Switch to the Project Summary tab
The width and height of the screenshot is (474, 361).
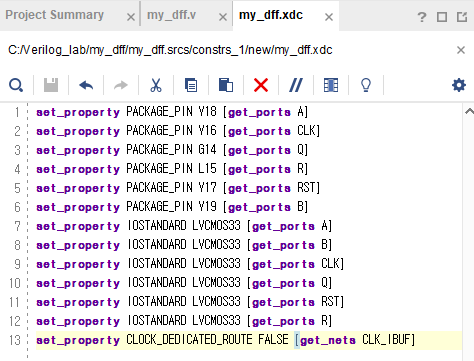coord(55,15)
